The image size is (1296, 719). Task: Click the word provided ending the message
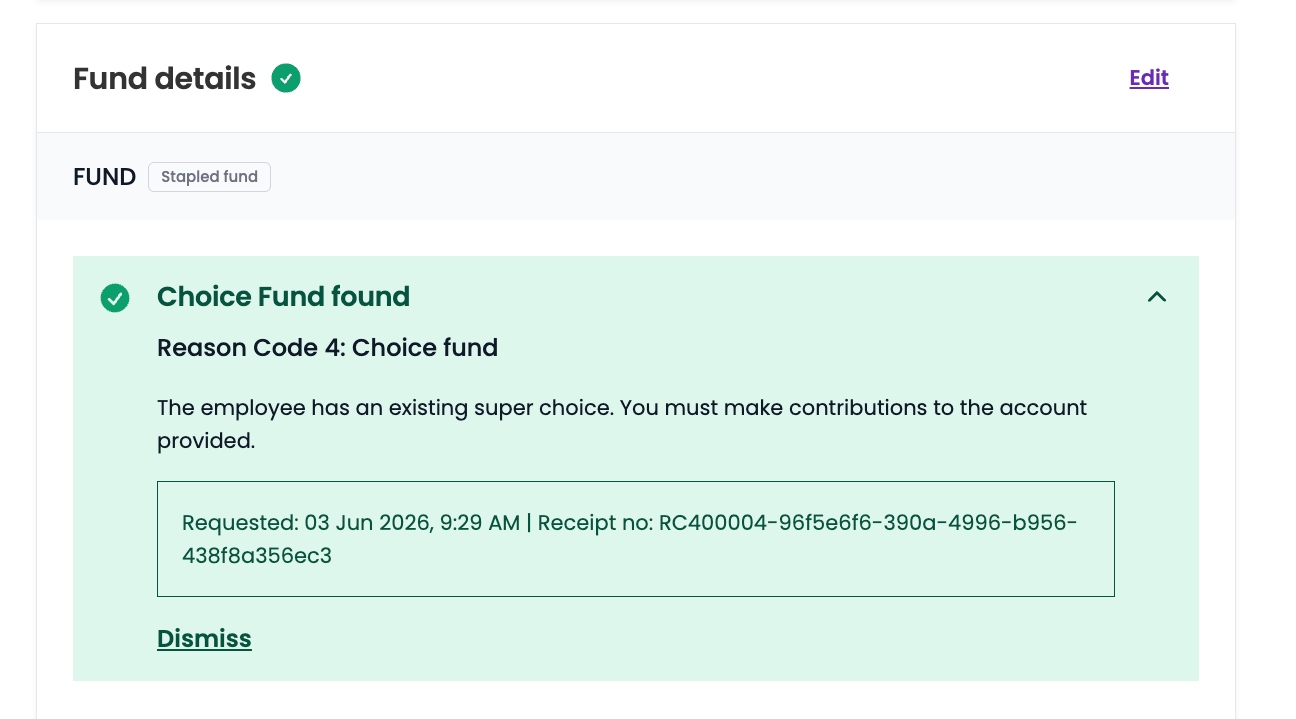pos(206,441)
